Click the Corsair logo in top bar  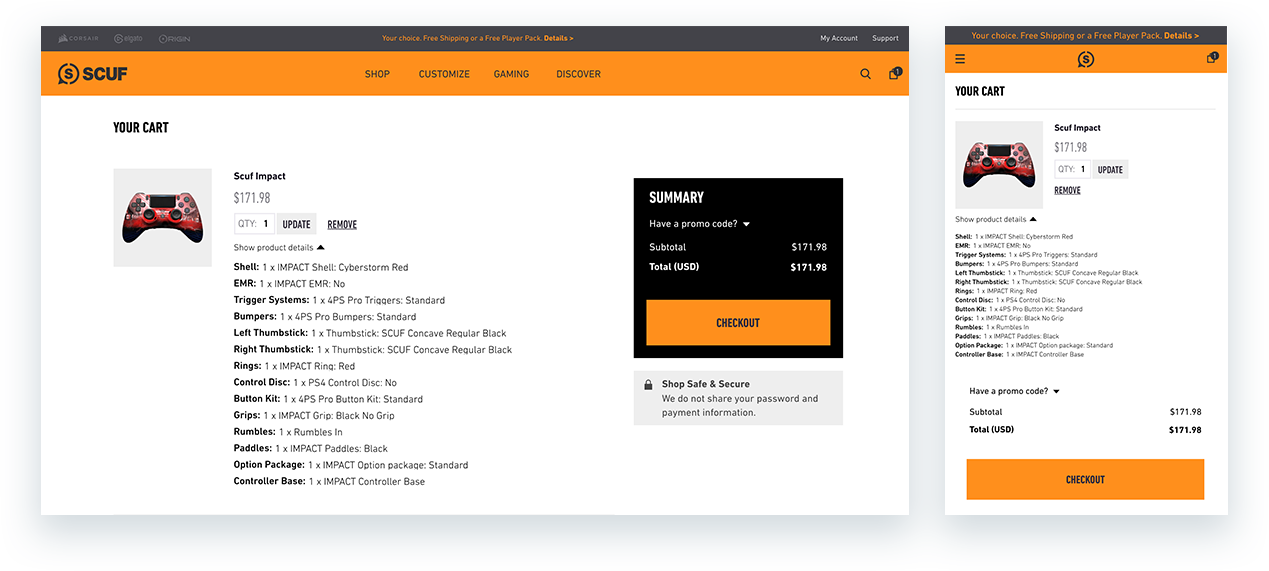(x=77, y=38)
